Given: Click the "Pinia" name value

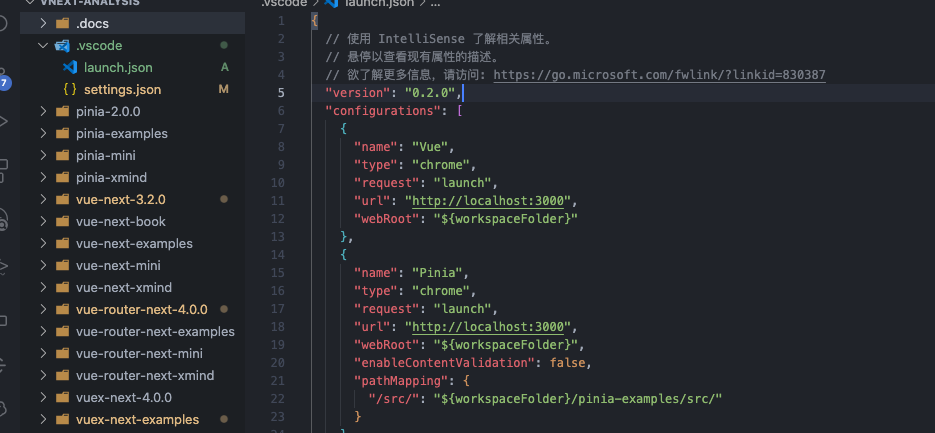Looking at the screenshot, I should pos(437,273).
